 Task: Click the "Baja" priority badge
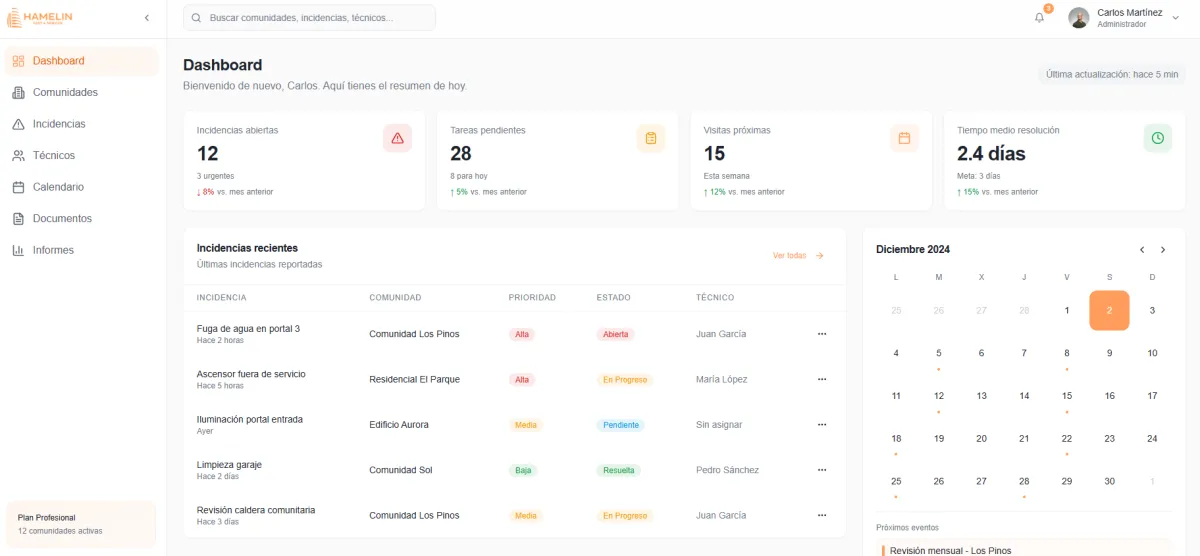coord(523,470)
